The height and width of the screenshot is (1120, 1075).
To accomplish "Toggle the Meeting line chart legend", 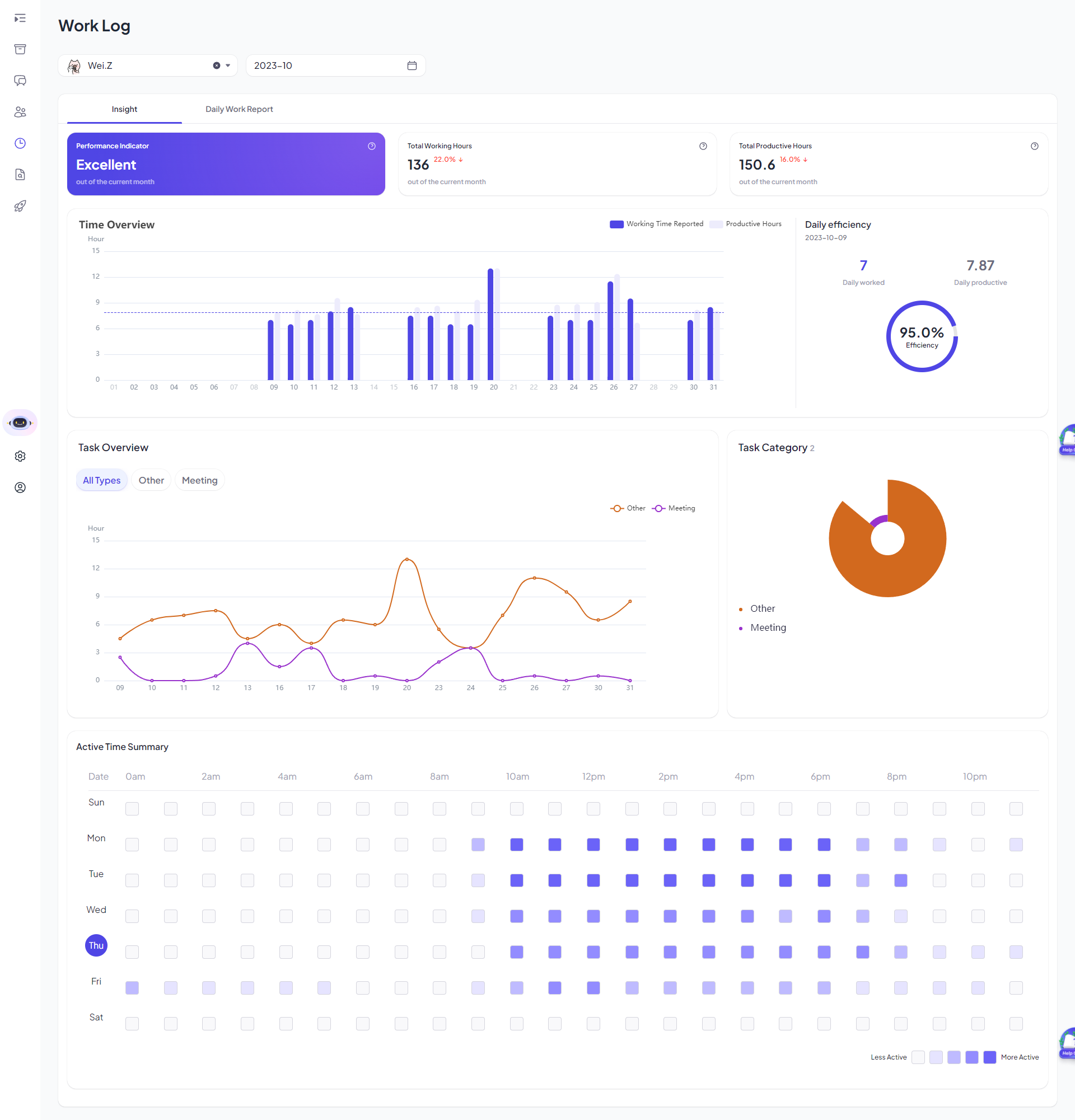I will pos(673,509).
